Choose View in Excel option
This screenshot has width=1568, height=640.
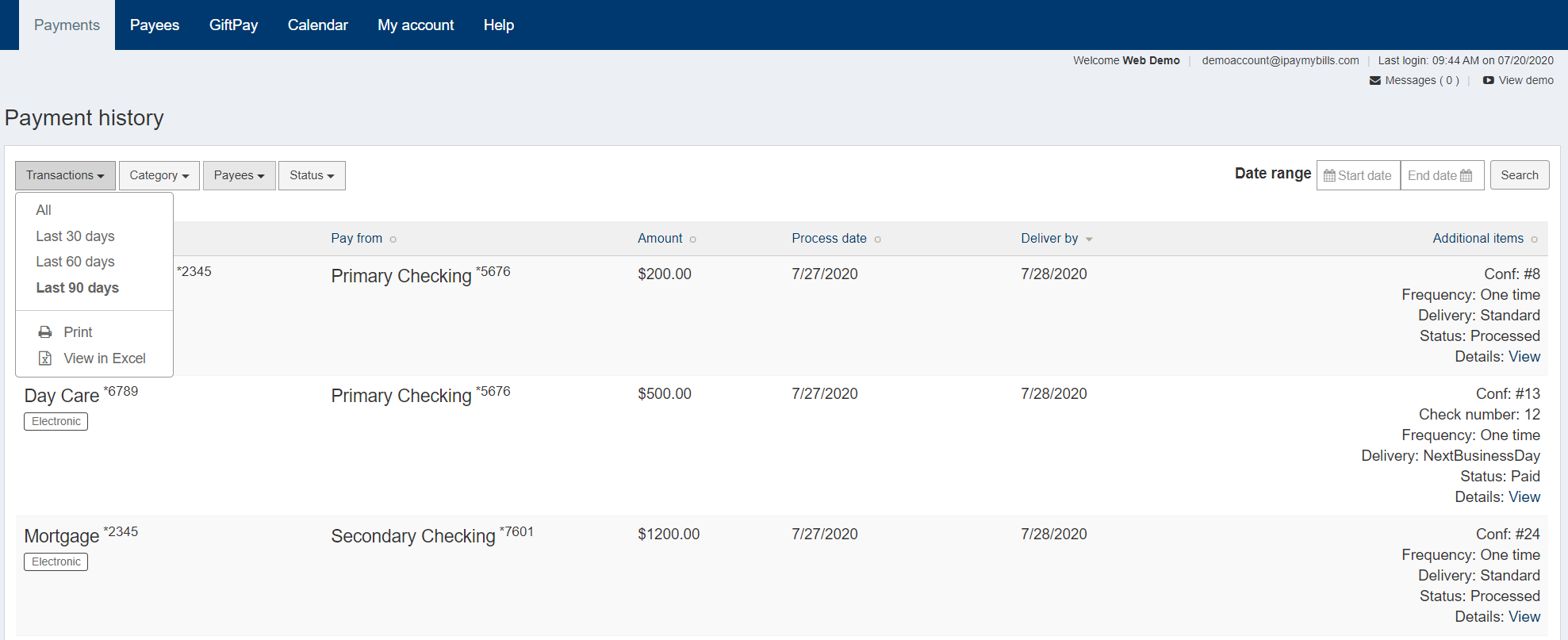tap(105, 358)
